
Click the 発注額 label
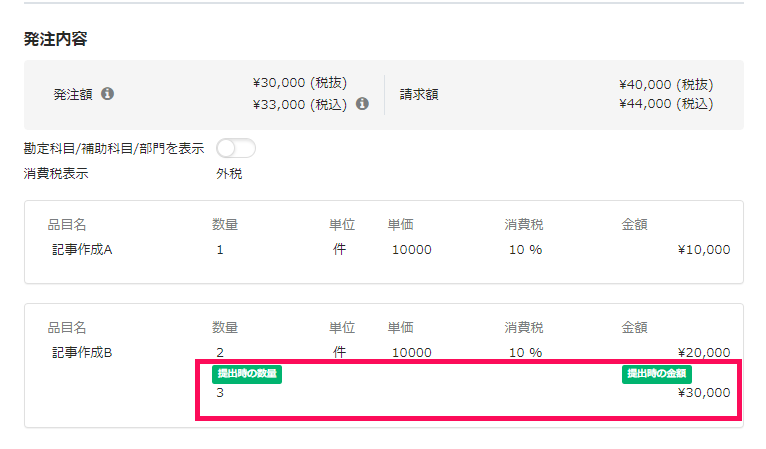point(73,94)
